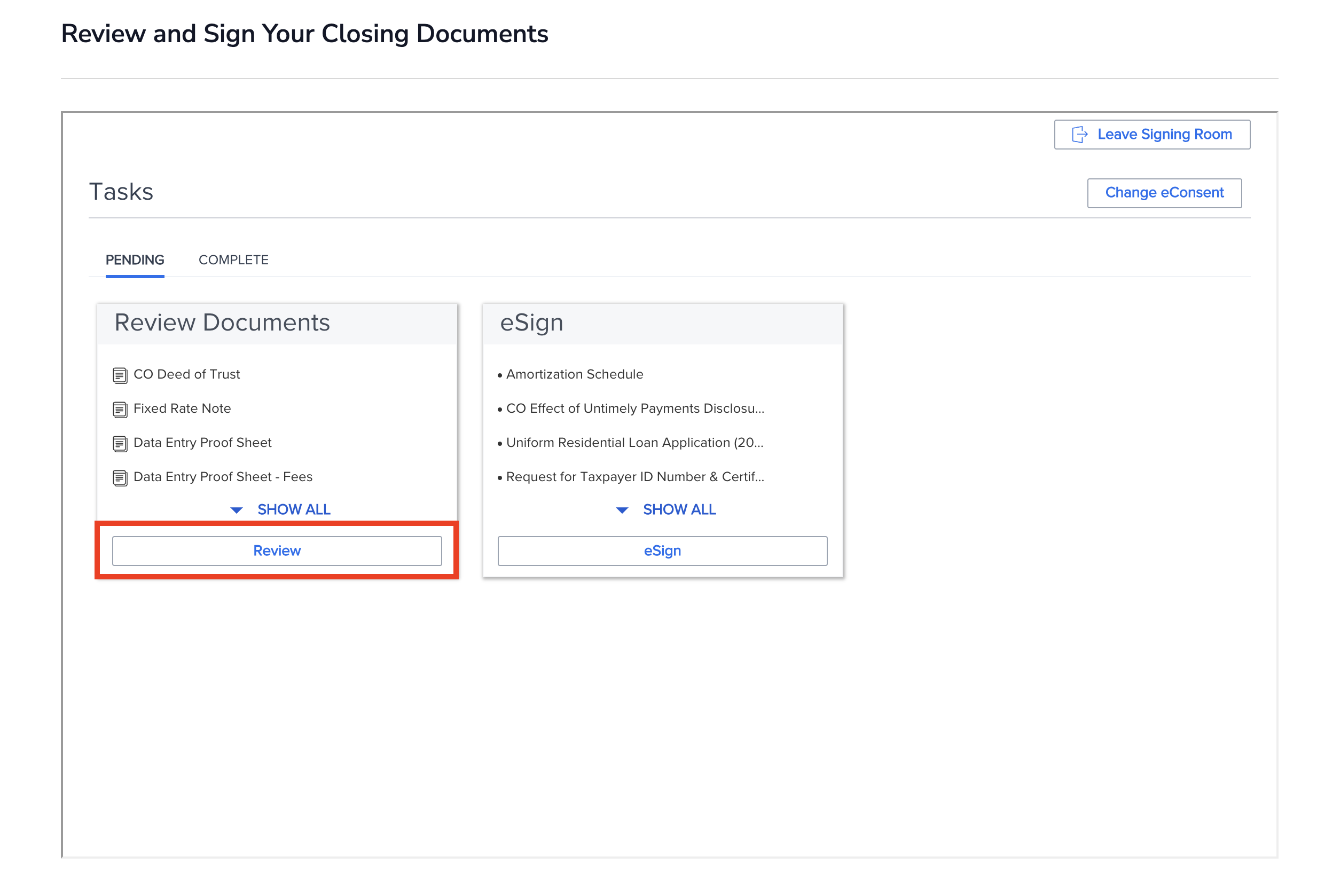Screen dimensions: 1317x896
Task: Click Request for Taxpayer ID Number item
Action: click(634, 477)
